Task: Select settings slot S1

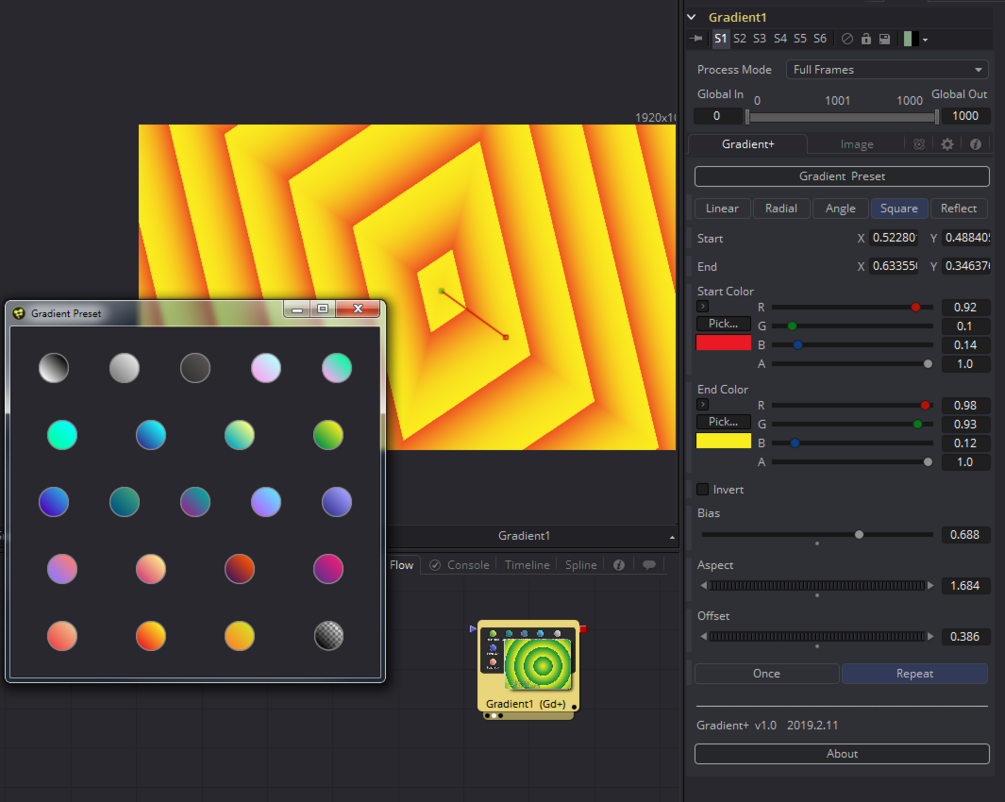Action: [x=720, y=38]
